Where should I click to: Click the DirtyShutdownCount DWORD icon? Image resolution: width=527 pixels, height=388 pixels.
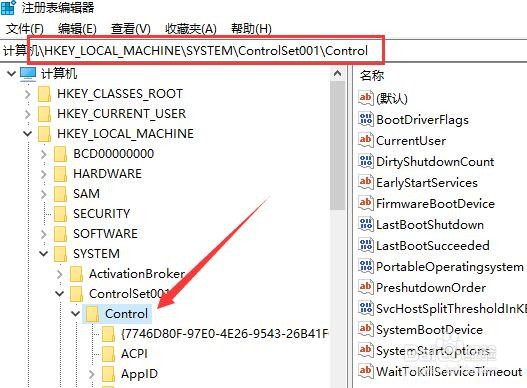click(x=366, y=161)
